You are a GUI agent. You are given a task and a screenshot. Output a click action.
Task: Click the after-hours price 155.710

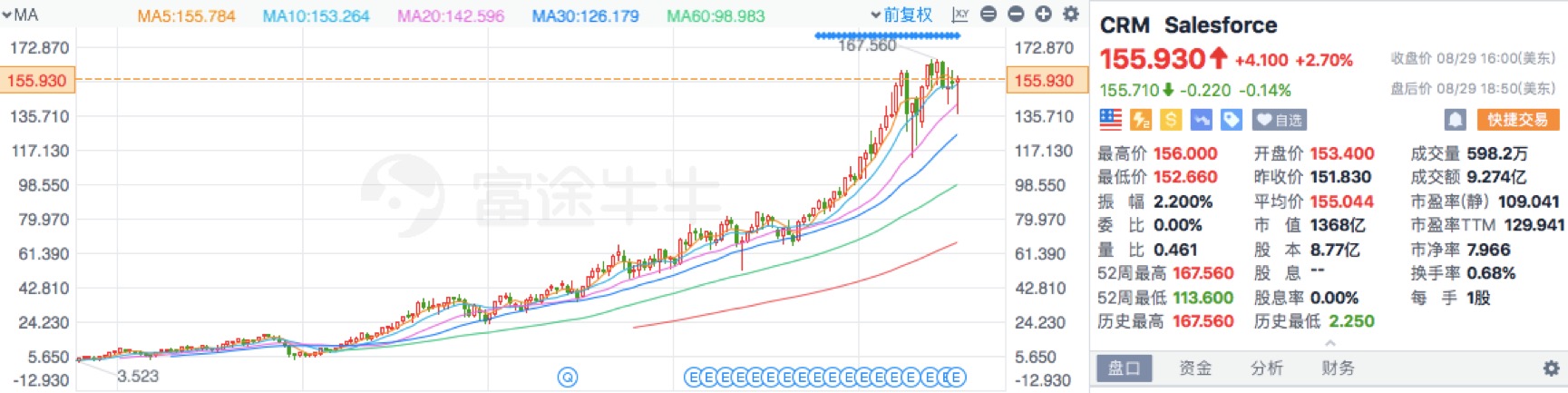pyautogui.click(x=1129, y=90)
